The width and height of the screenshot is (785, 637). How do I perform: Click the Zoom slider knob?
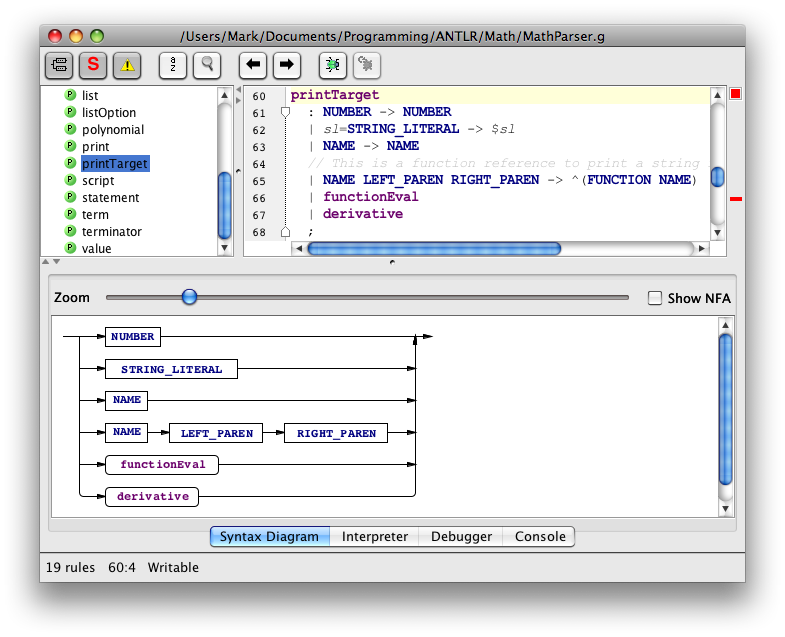189,297
